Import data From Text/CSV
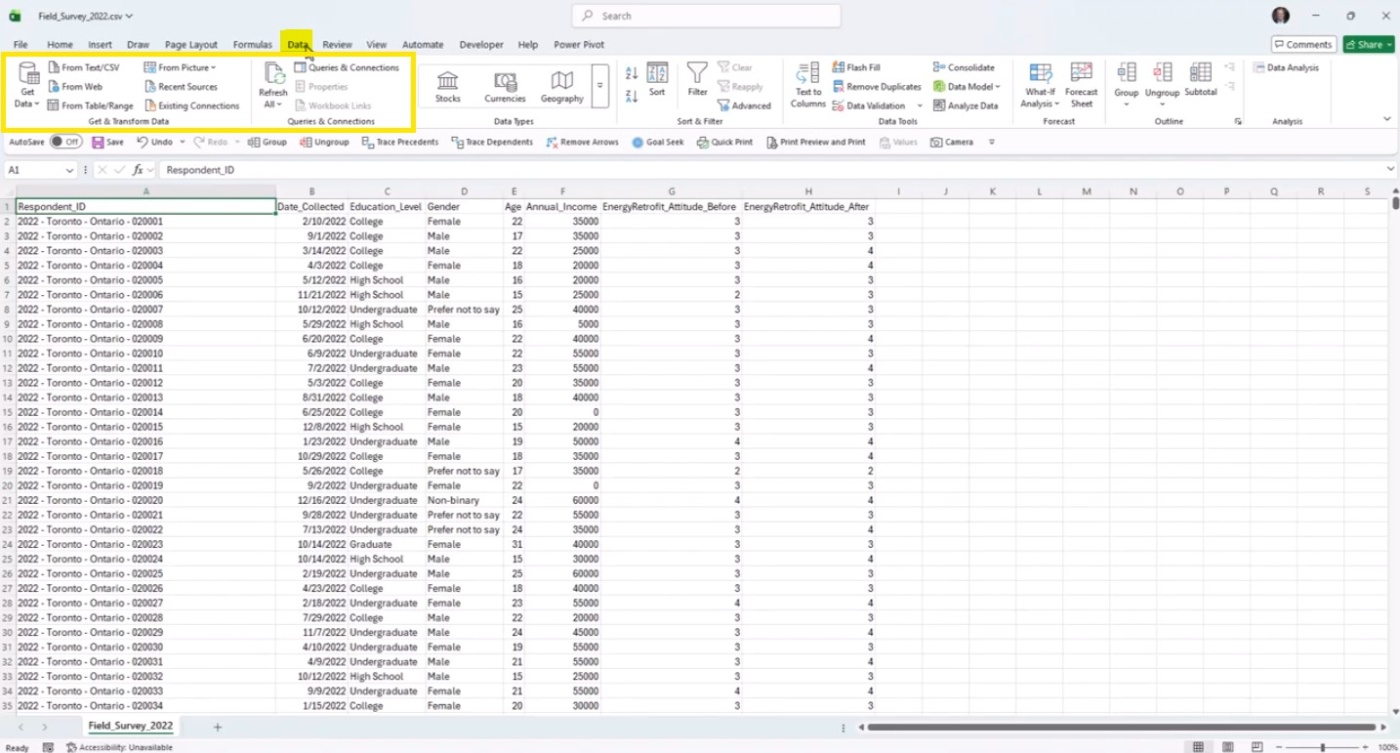Image resolution: width=1400 pixels, height=753 pixels. 84,68
